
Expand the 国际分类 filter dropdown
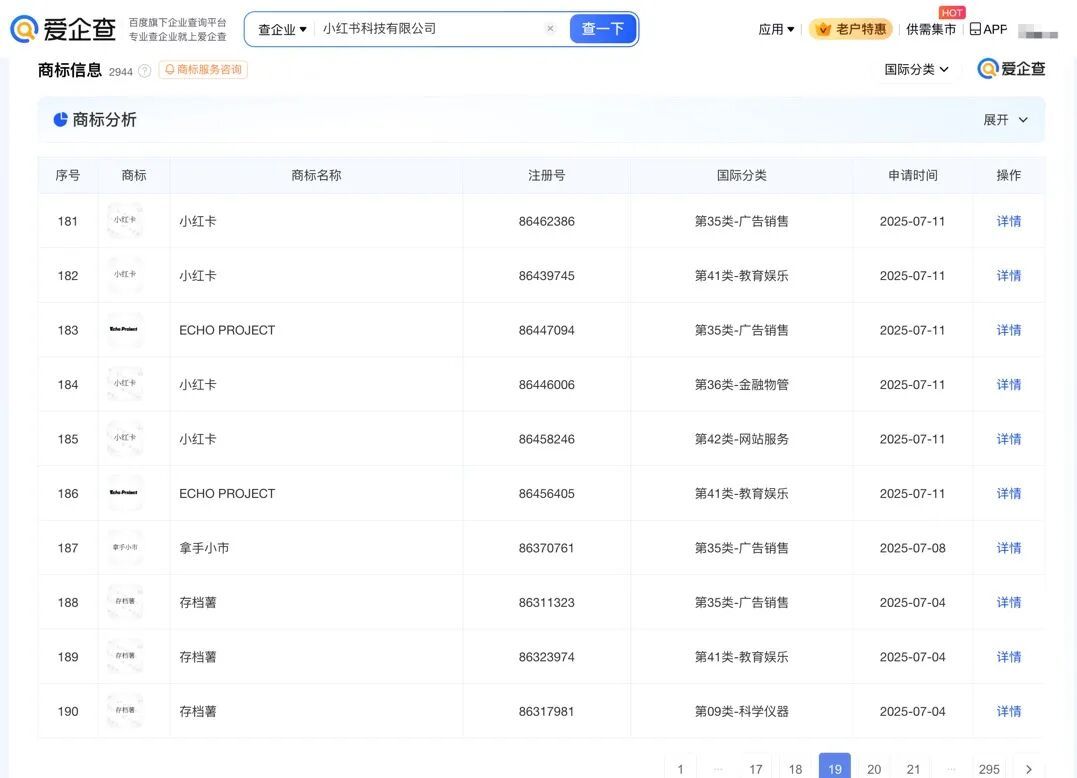pyautogui.click(x=916, y=69)
